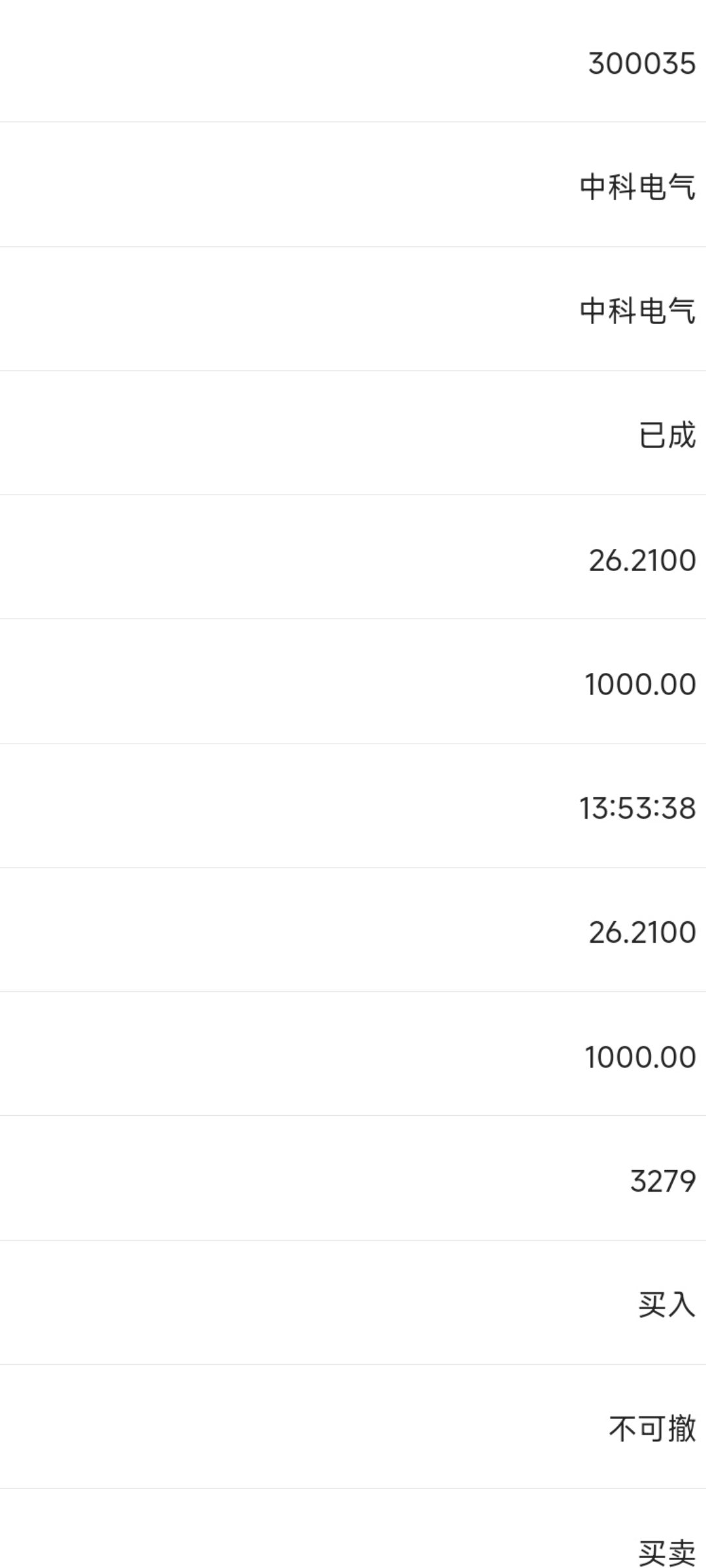Viewport: 706px width, 1568px height.
Task: Click the order number 3279
Action: point(663,1181)
